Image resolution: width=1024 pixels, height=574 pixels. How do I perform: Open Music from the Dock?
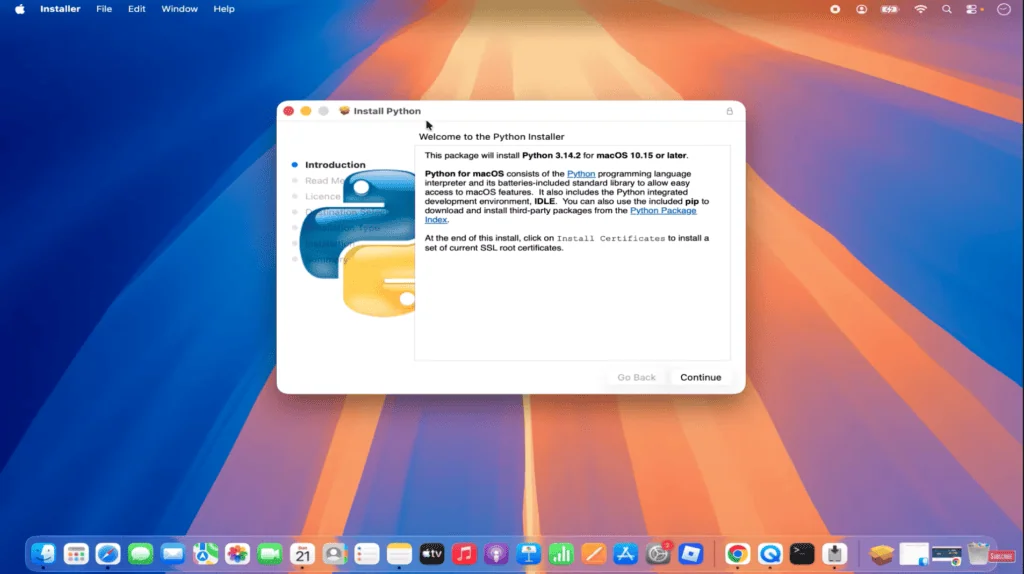tap(464, 554)
